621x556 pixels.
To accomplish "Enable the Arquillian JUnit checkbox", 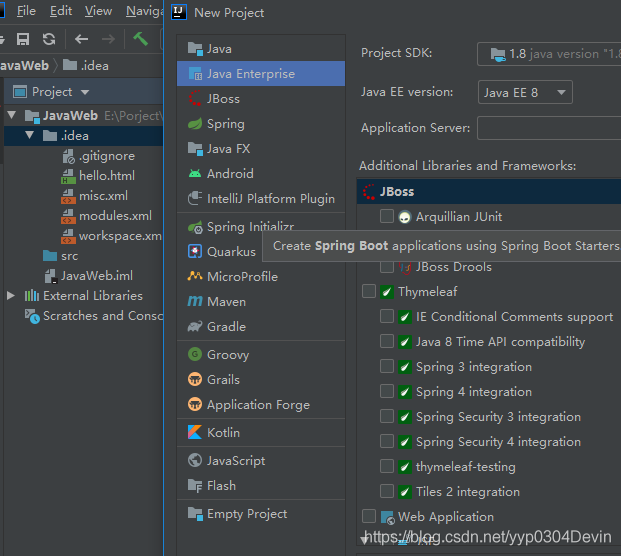I will [387, 217].
